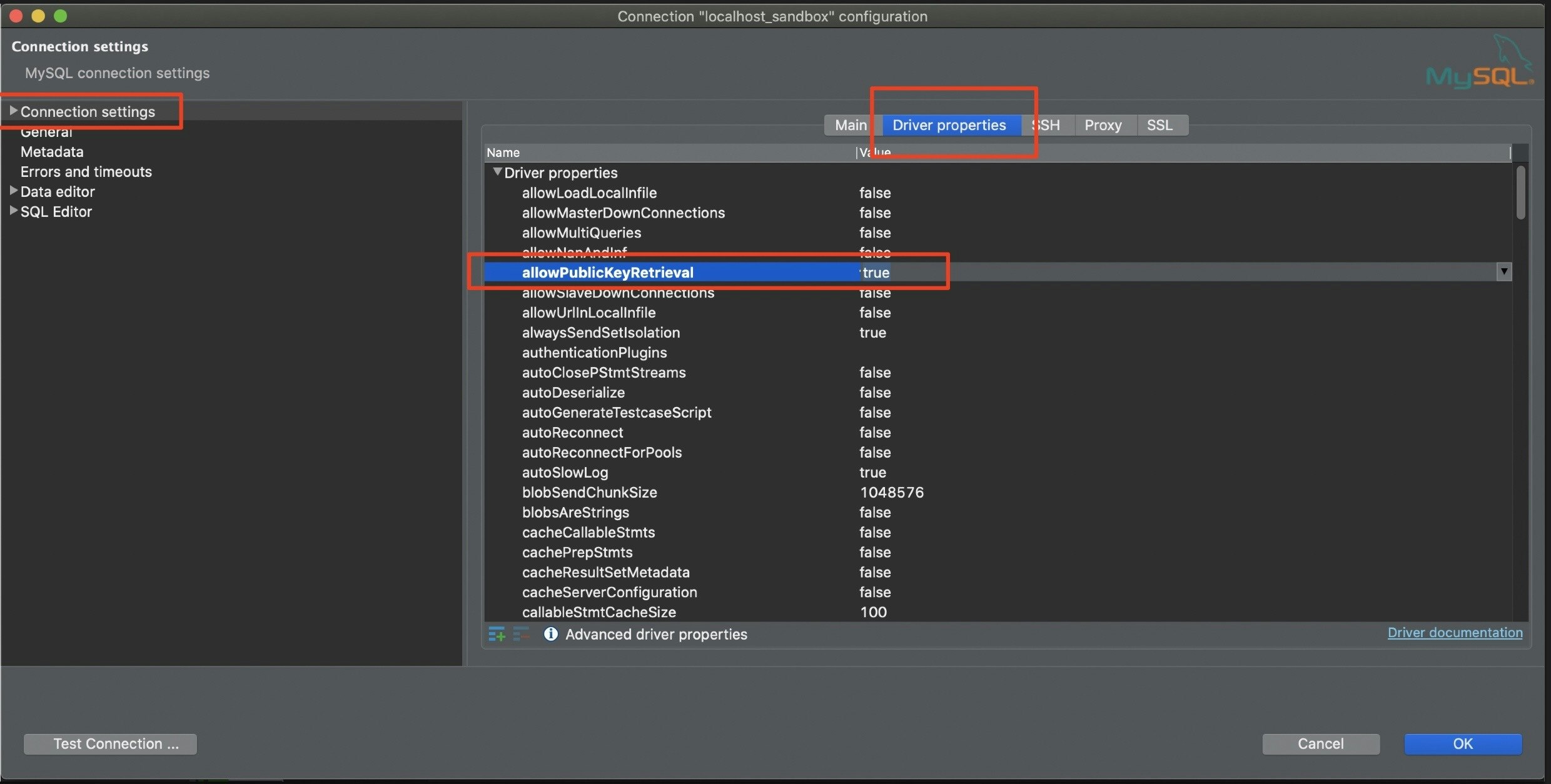Click the green zoom window button
1551x784 pixels.
(x=60, y=16)
